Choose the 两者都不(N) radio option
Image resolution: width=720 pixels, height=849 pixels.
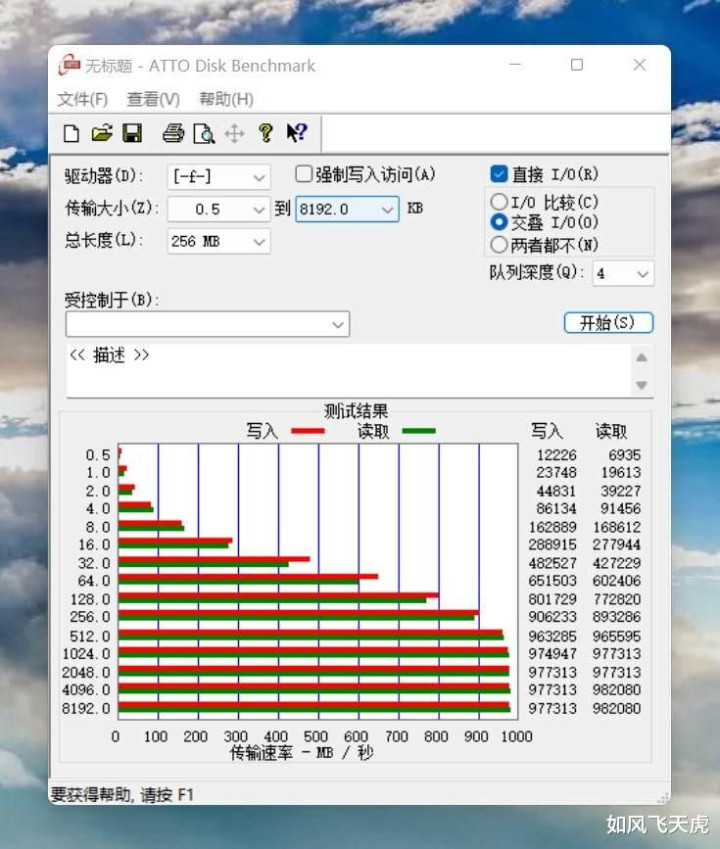[x=499, y=245]
